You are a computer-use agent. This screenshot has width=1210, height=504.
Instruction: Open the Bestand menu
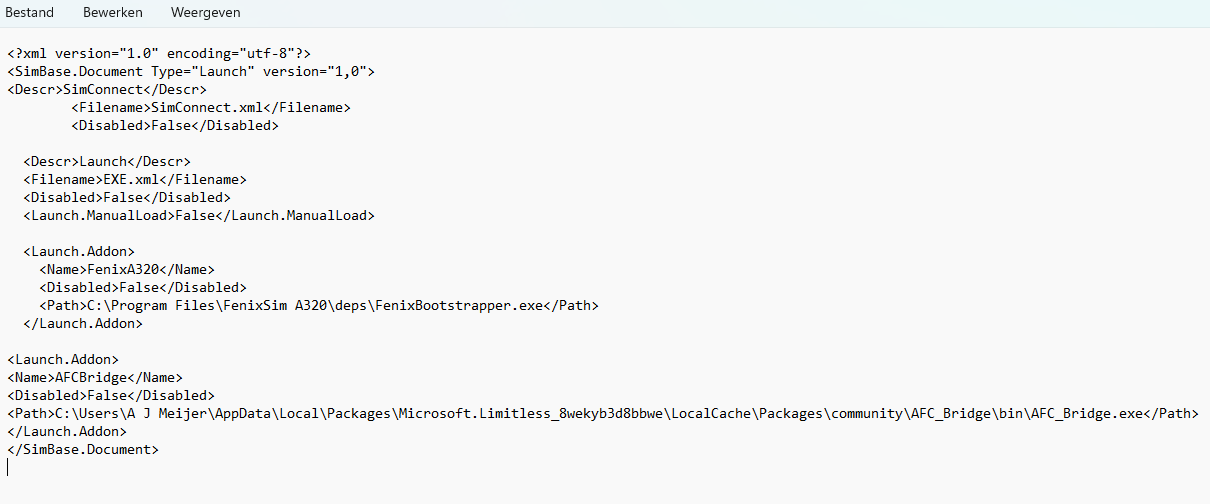[x=30, y=13]
